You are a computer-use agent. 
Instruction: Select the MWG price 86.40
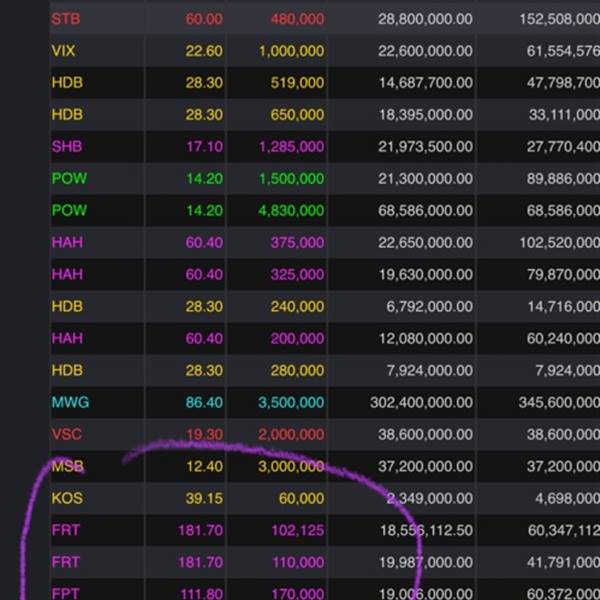point(204,402)
